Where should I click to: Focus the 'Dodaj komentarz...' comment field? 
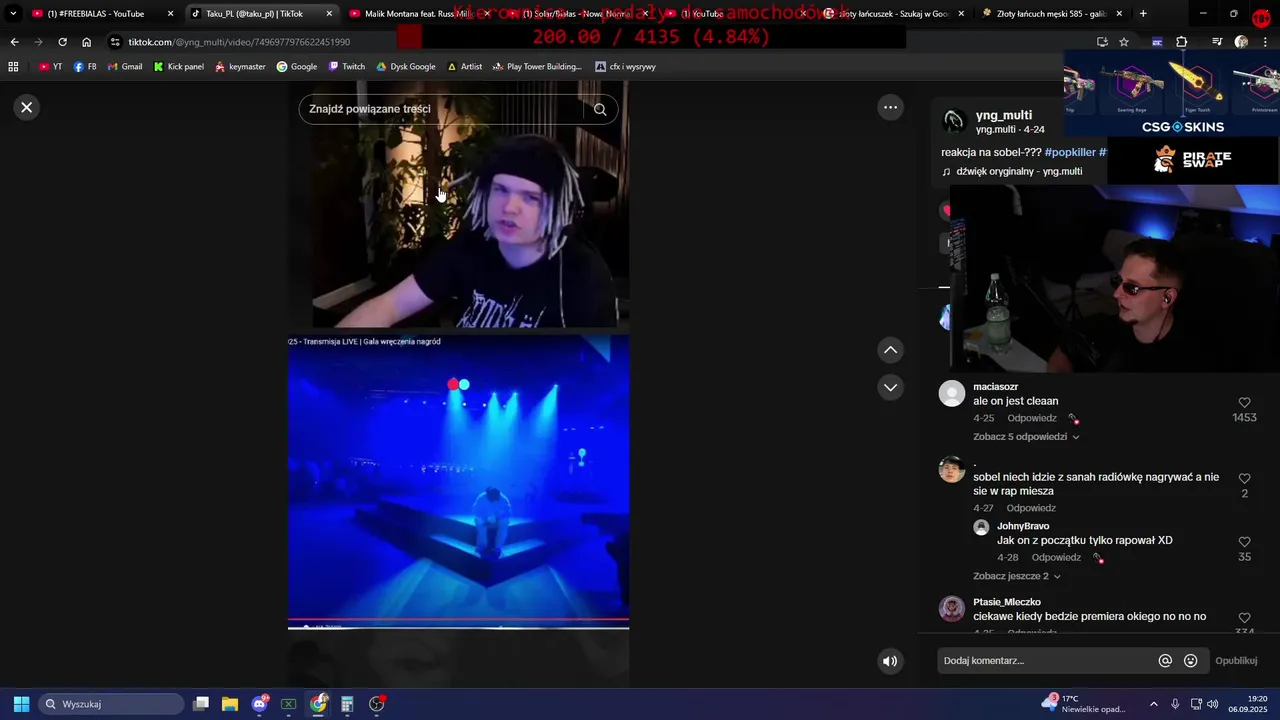tap(1044, 661)
